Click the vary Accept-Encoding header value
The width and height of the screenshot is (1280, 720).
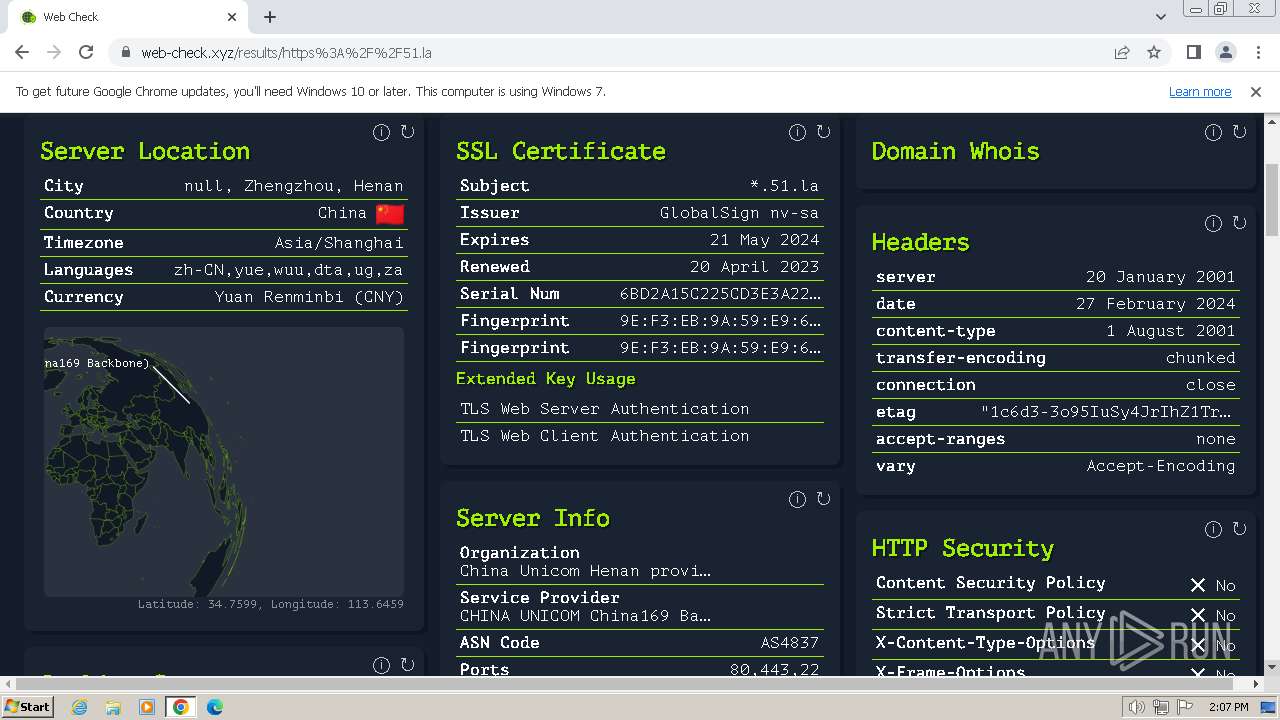1161,466
